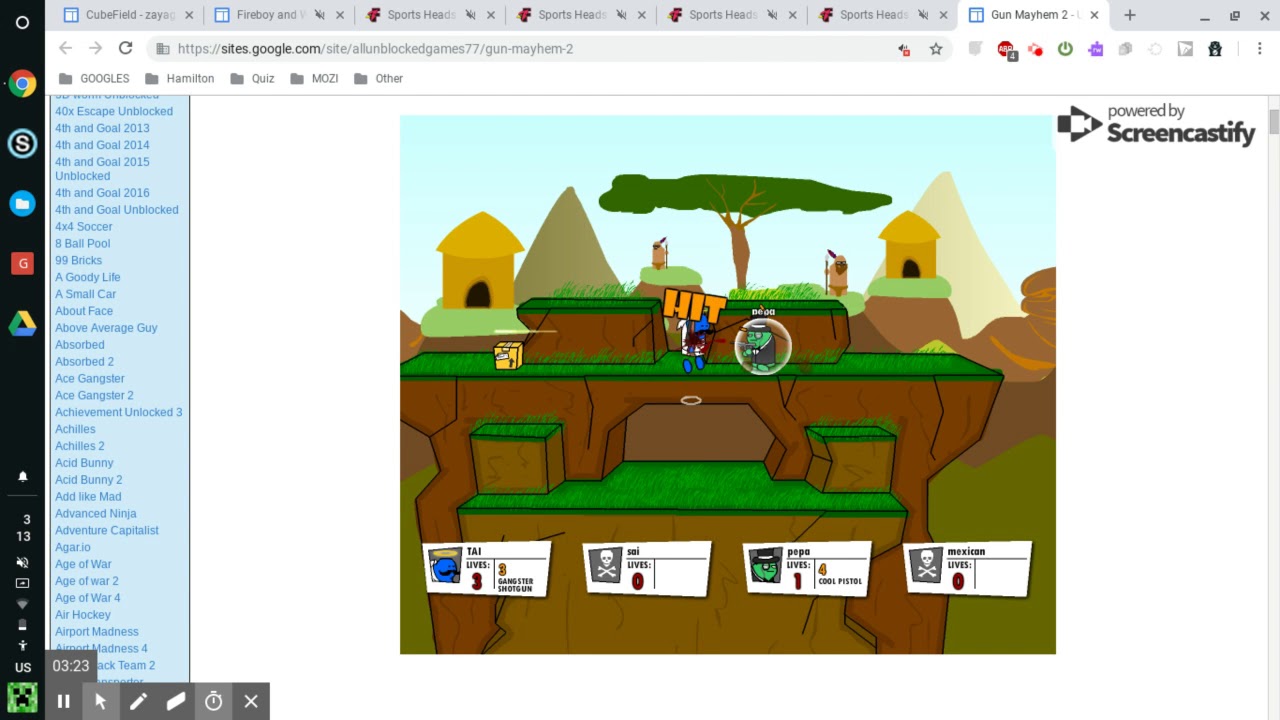The width and height of the screenshot is (1280, 720).
Task: Open the notifications bell in the shelf
Action: [x=23, y=477]
